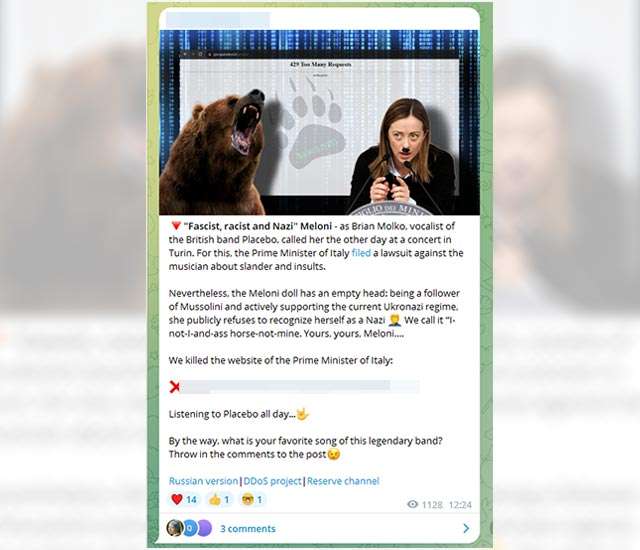Screen dimensions: 640x550
Task: Click the views eye icon
Action: coord(413,504)
